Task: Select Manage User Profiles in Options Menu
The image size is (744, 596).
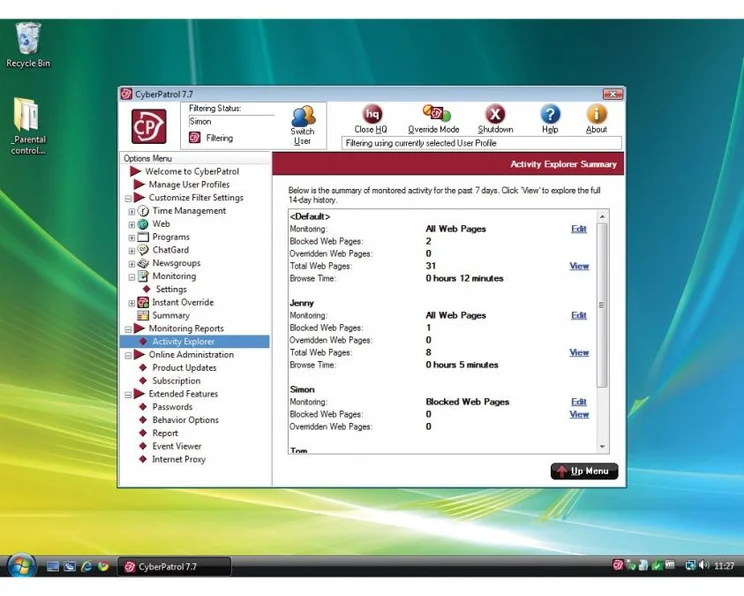Action: coord(188,185)
